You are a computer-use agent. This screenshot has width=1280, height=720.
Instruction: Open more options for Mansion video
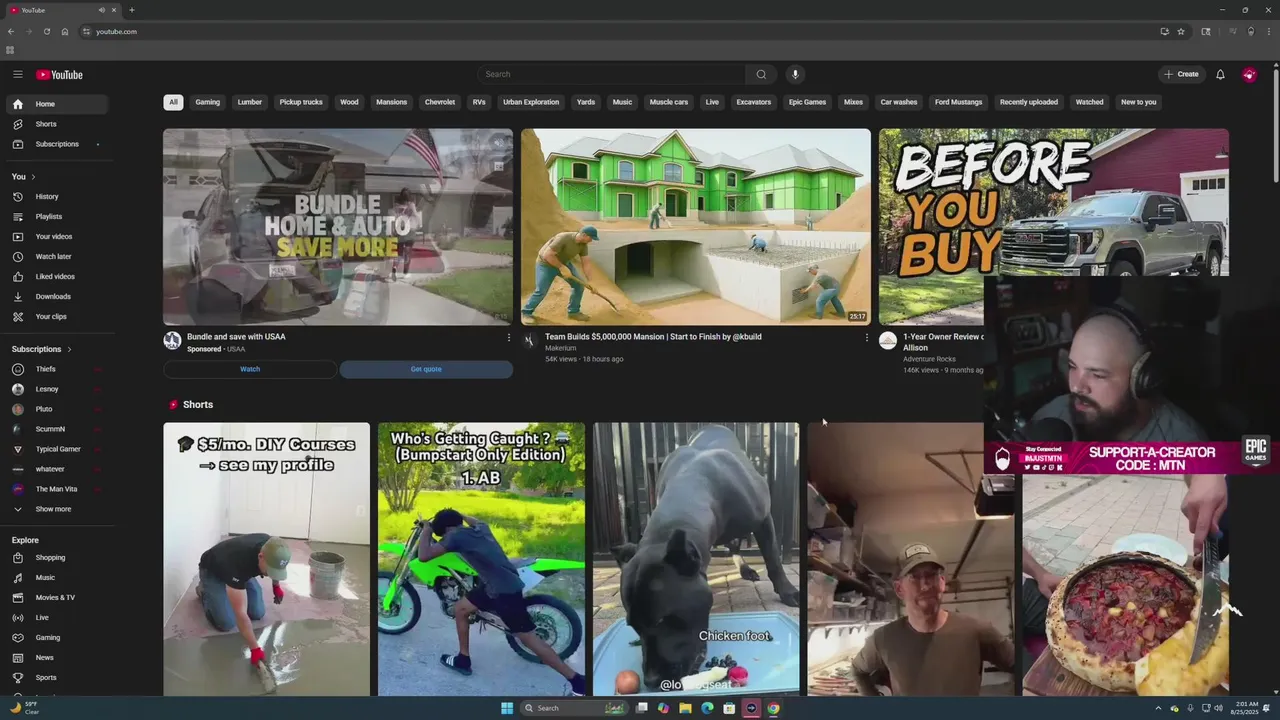coord(866,338)
